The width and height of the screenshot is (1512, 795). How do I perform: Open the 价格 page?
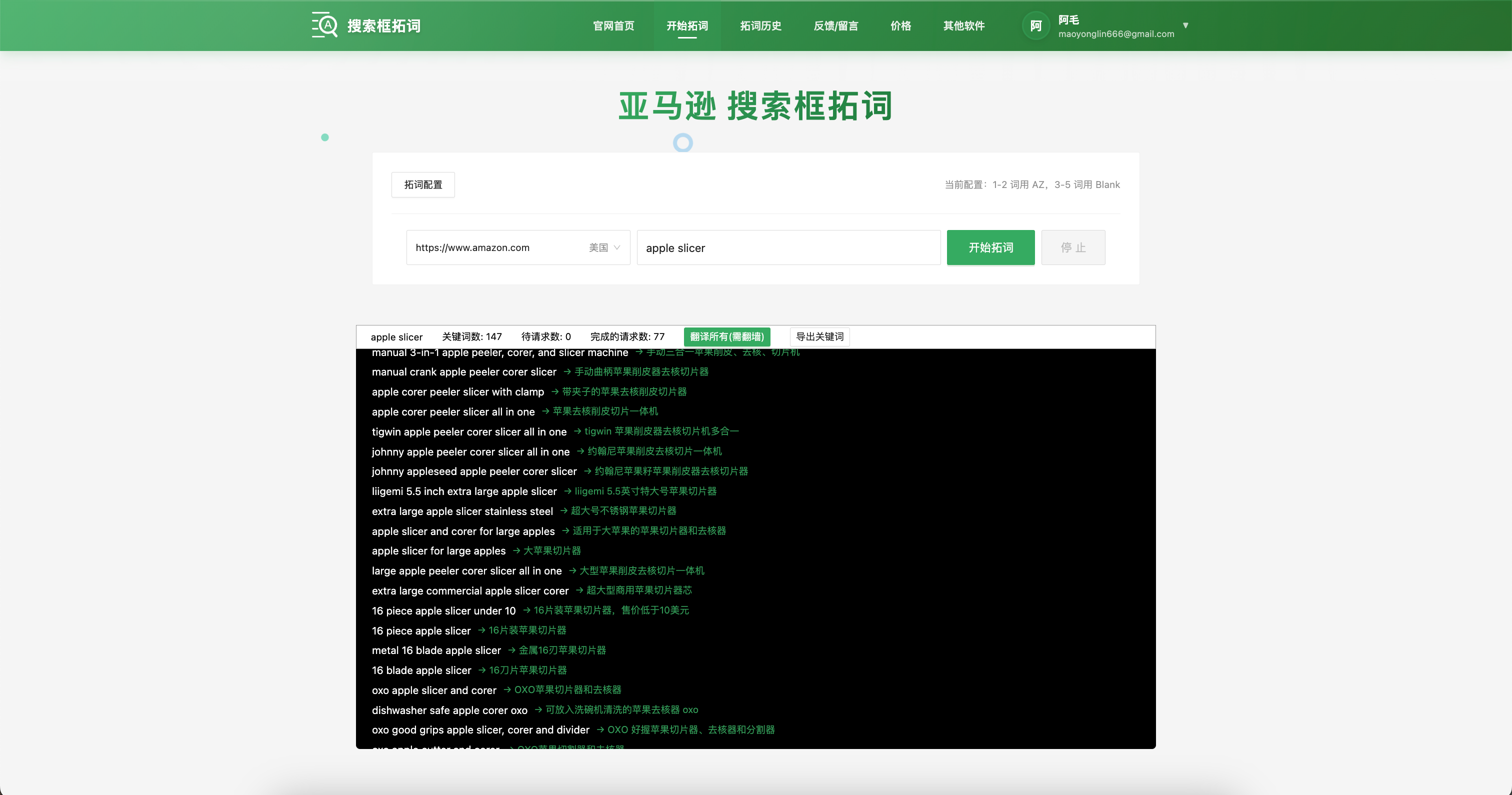[x=900, y=26]
